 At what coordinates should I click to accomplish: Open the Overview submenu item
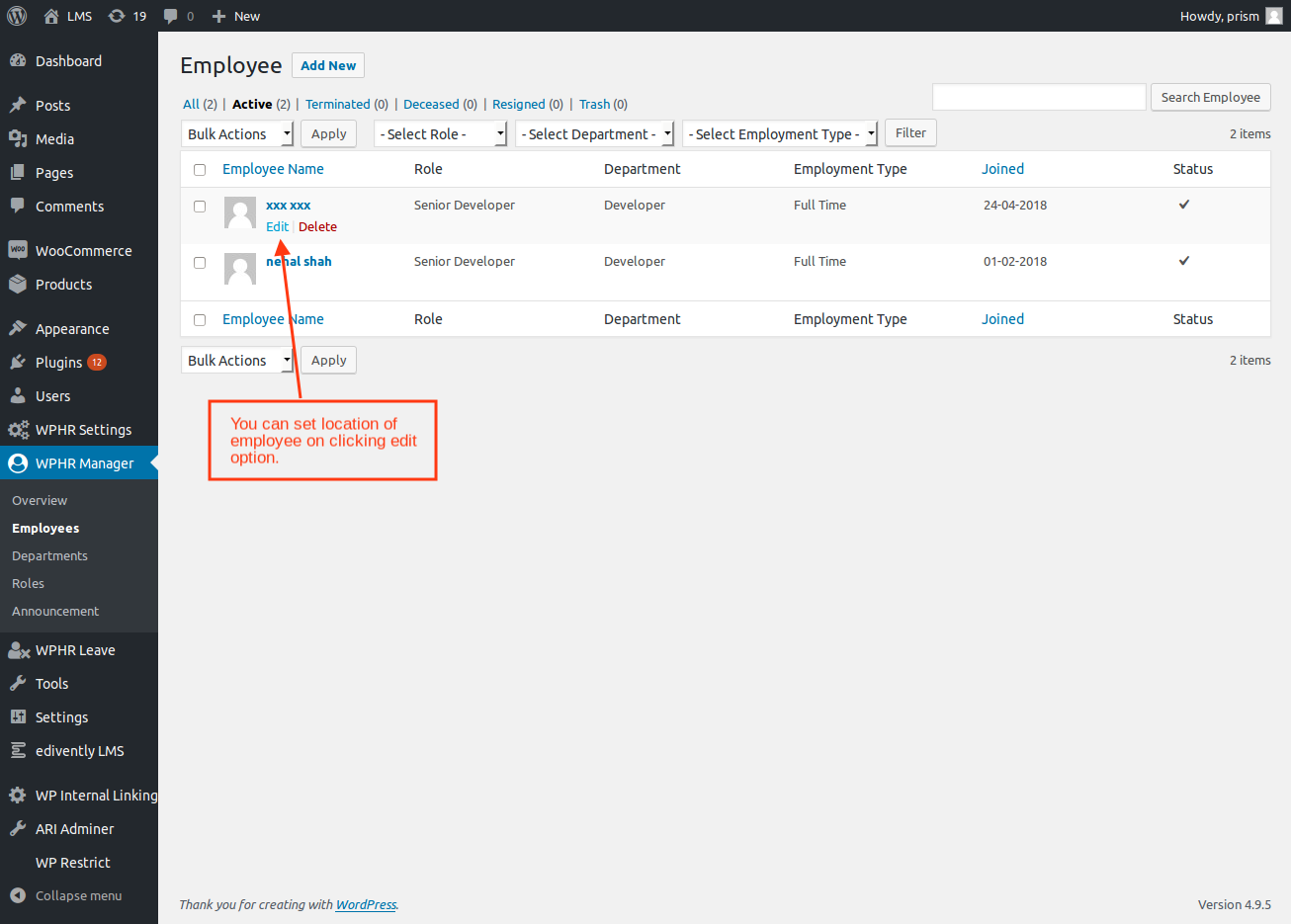click(40, 500)
